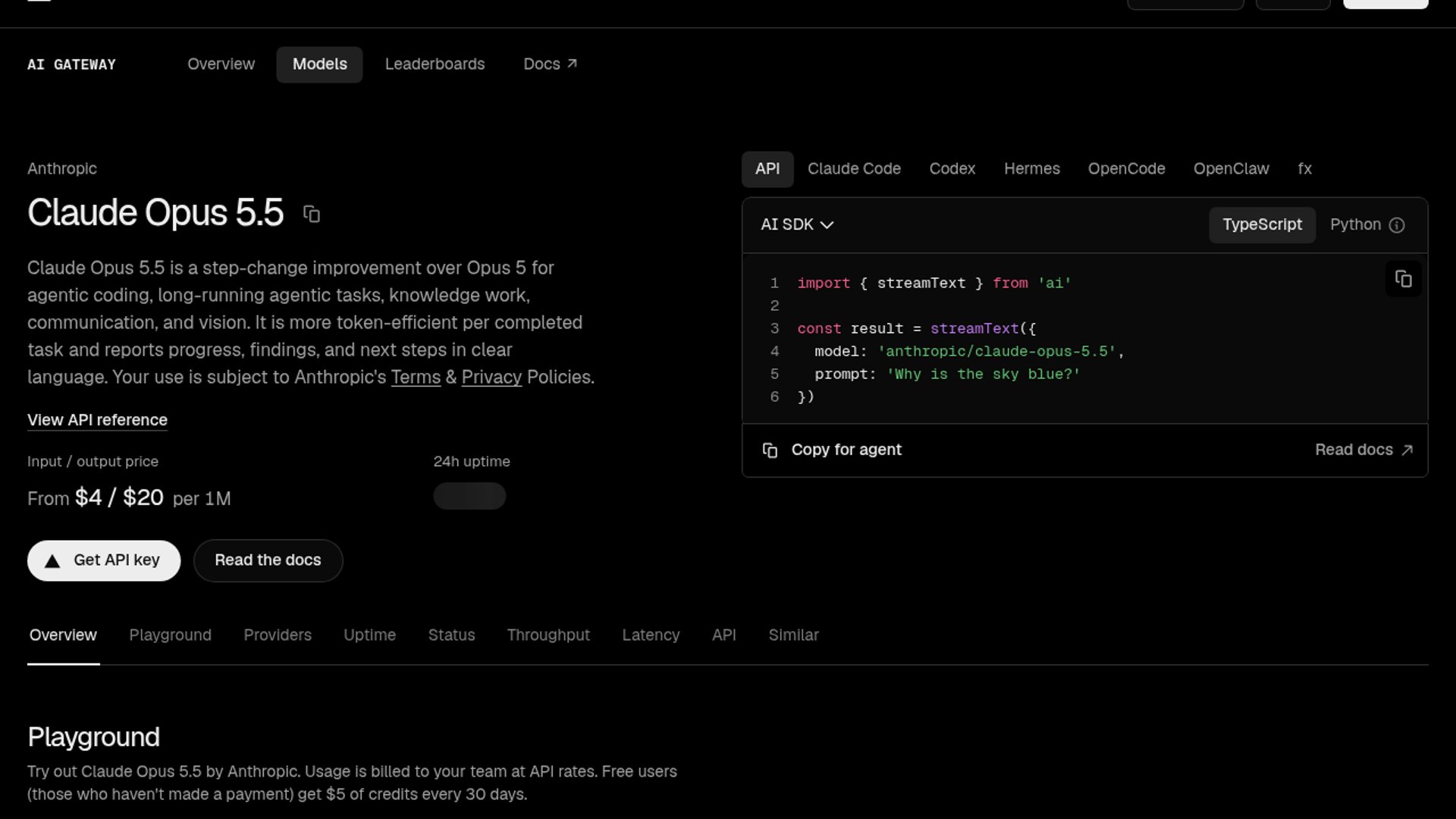1456x819 pixels.
Task: Jump to the Latency tab
Action: (x=651, y=635)
